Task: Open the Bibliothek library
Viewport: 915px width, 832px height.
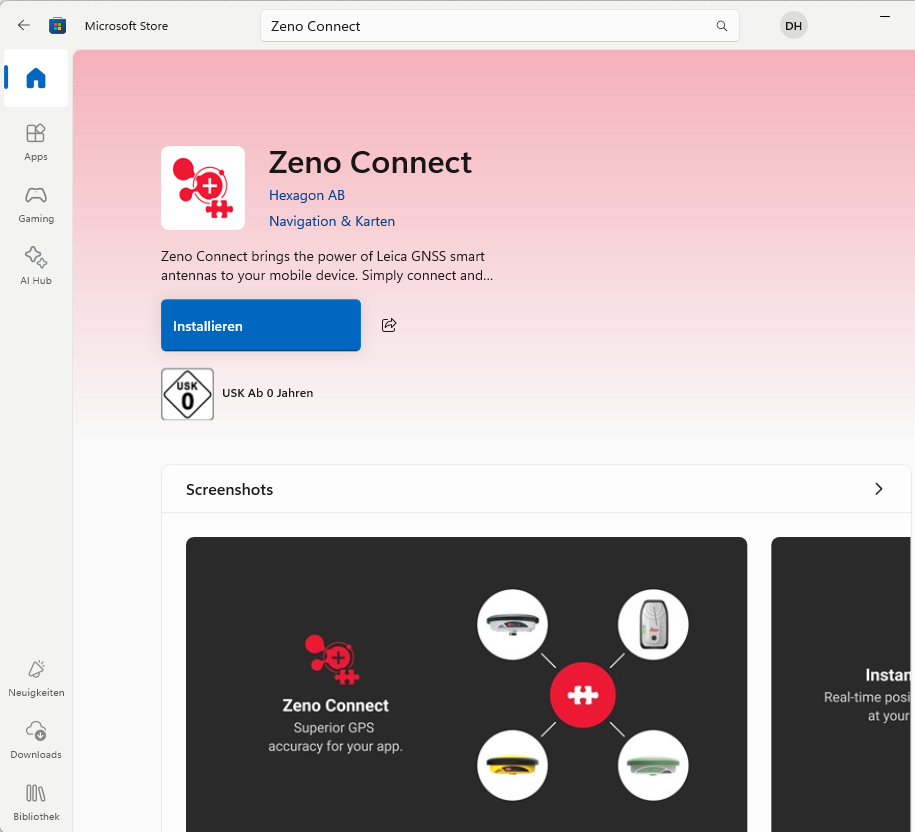Action: [36, 802]
